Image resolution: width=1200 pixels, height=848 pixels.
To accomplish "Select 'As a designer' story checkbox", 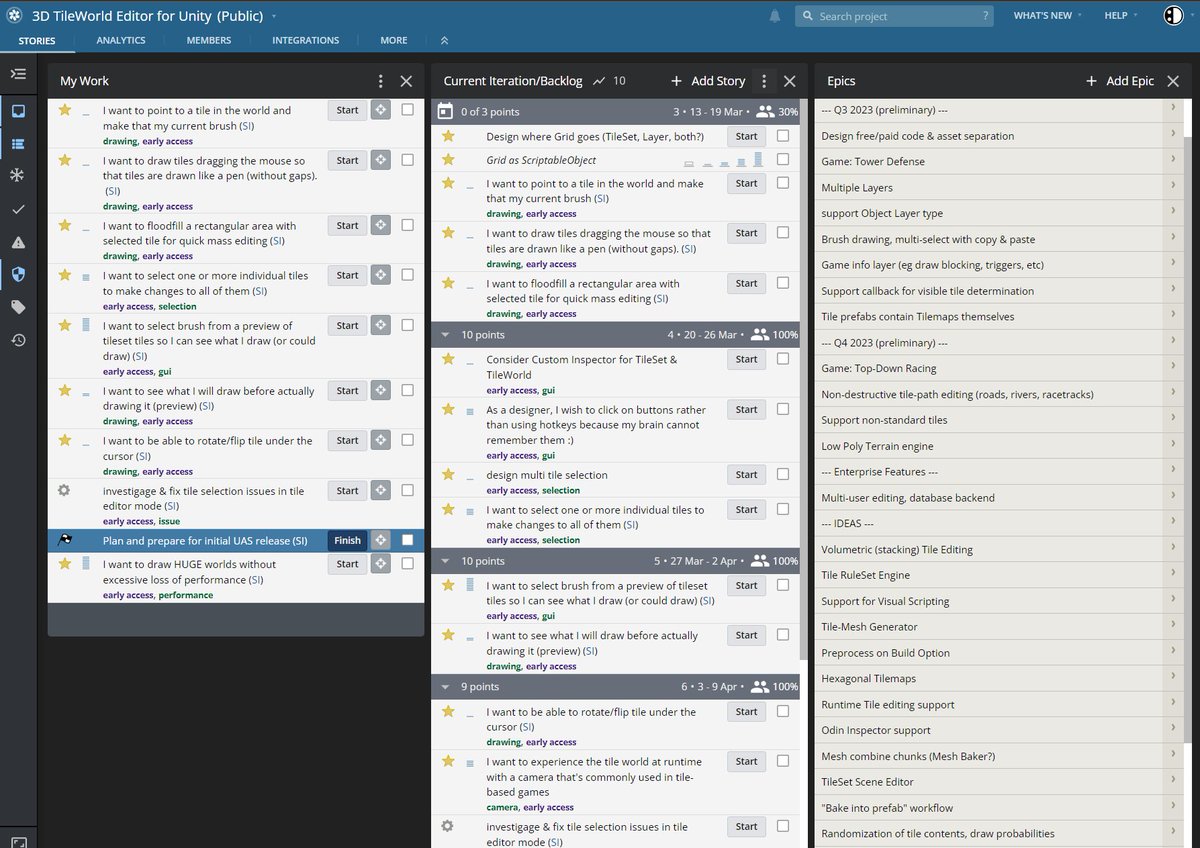I will [783, 409].
